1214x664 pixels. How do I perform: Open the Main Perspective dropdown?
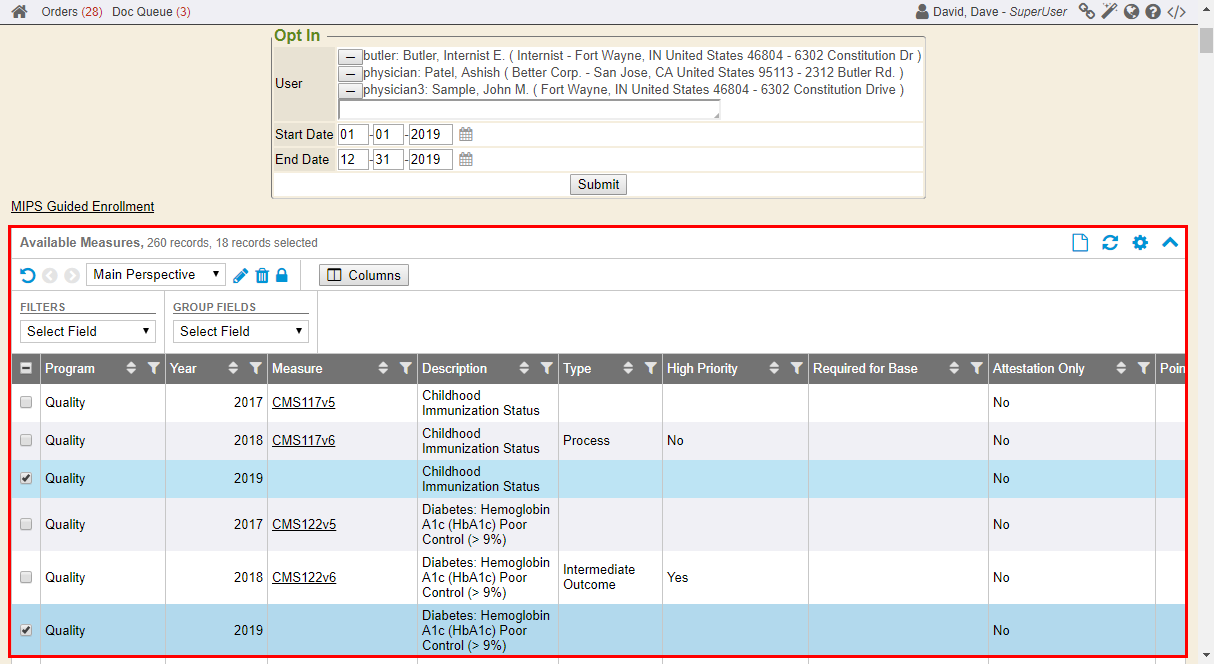156,275
